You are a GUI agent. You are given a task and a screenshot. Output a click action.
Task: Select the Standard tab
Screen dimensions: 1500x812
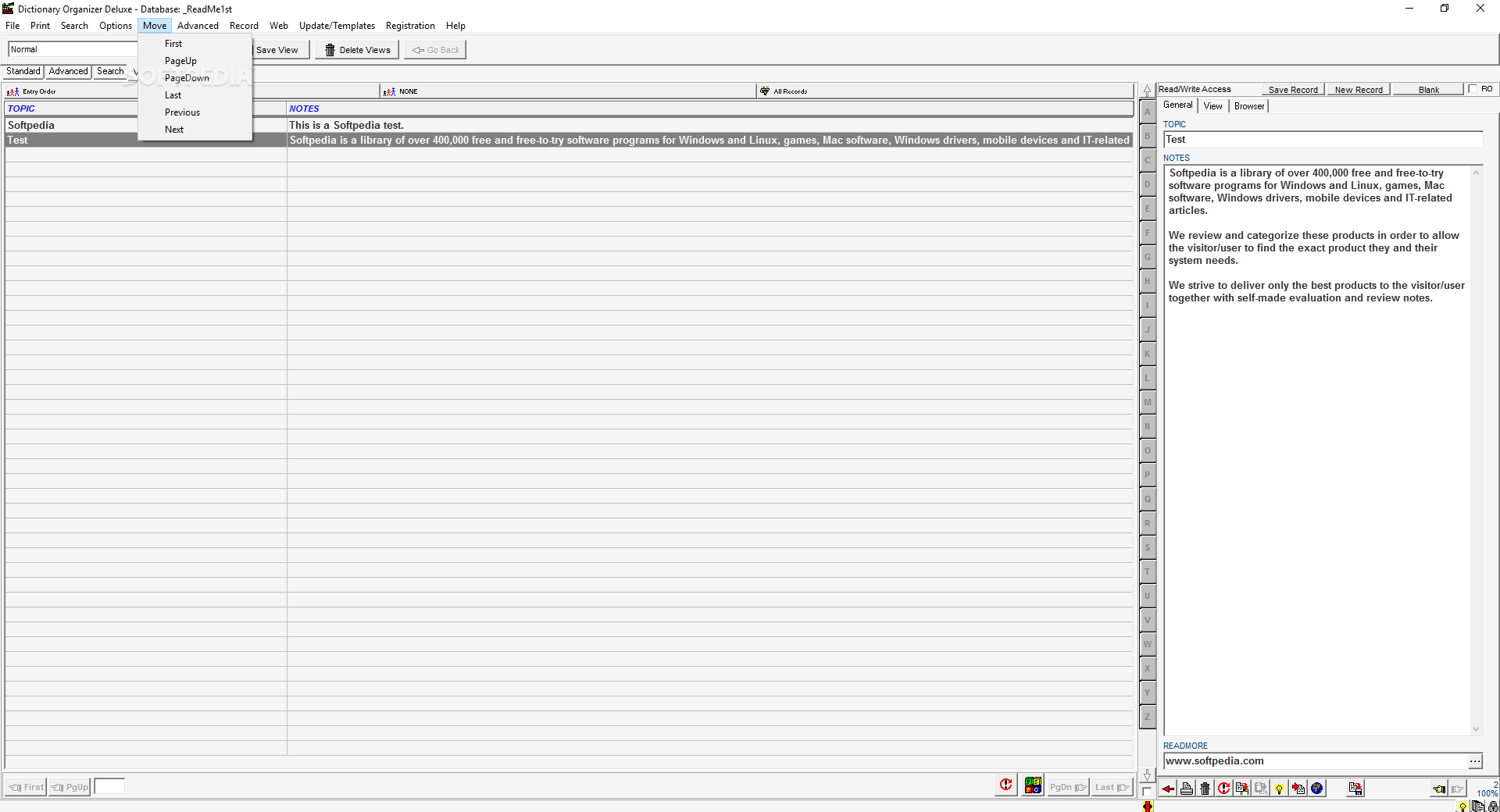coord(23,71)
